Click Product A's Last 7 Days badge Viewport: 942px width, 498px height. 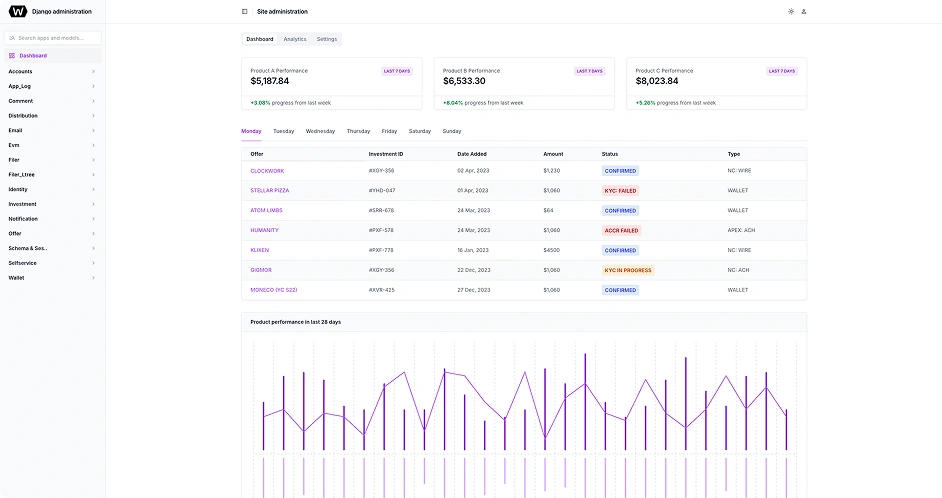point(397,71)
